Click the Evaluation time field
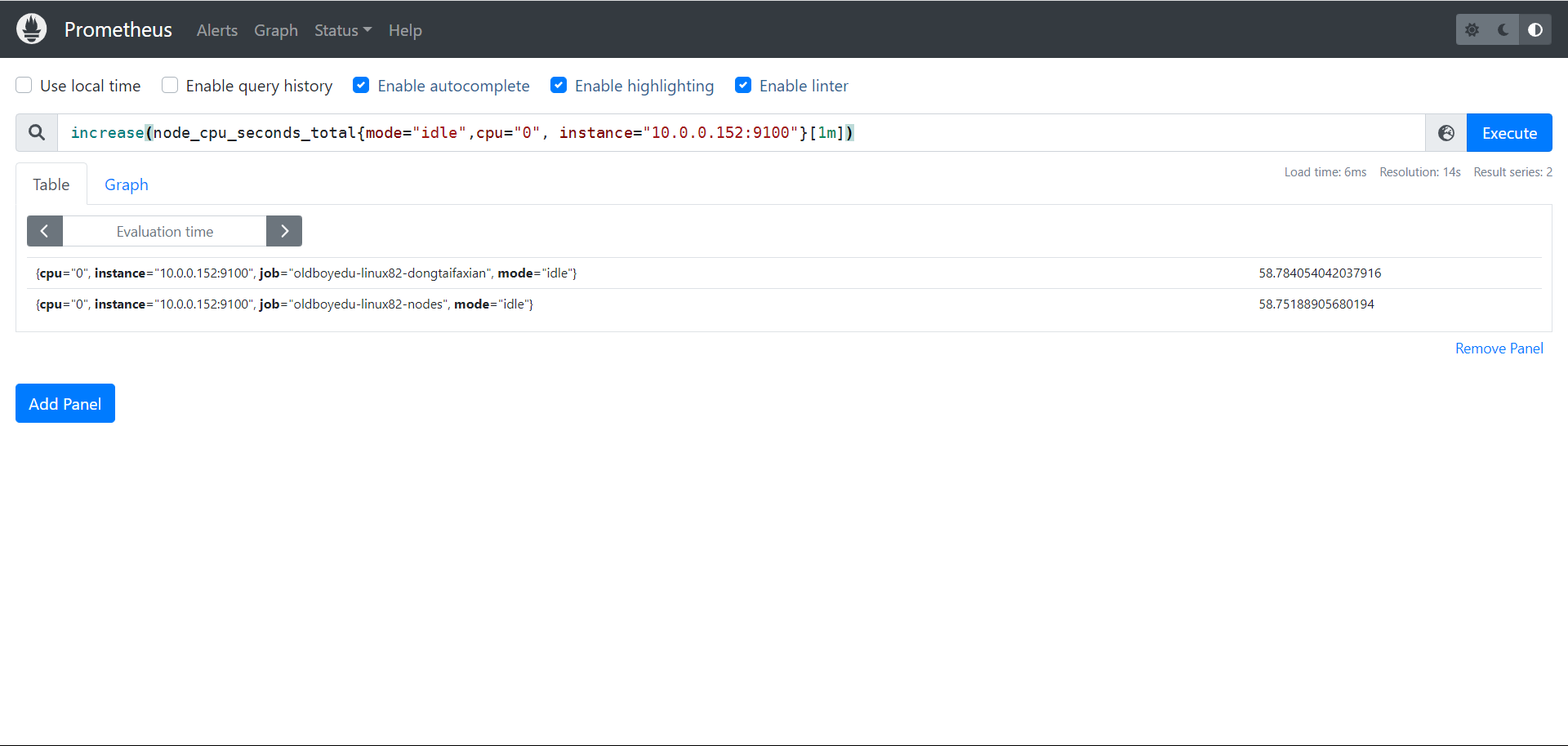 point(165,231)
